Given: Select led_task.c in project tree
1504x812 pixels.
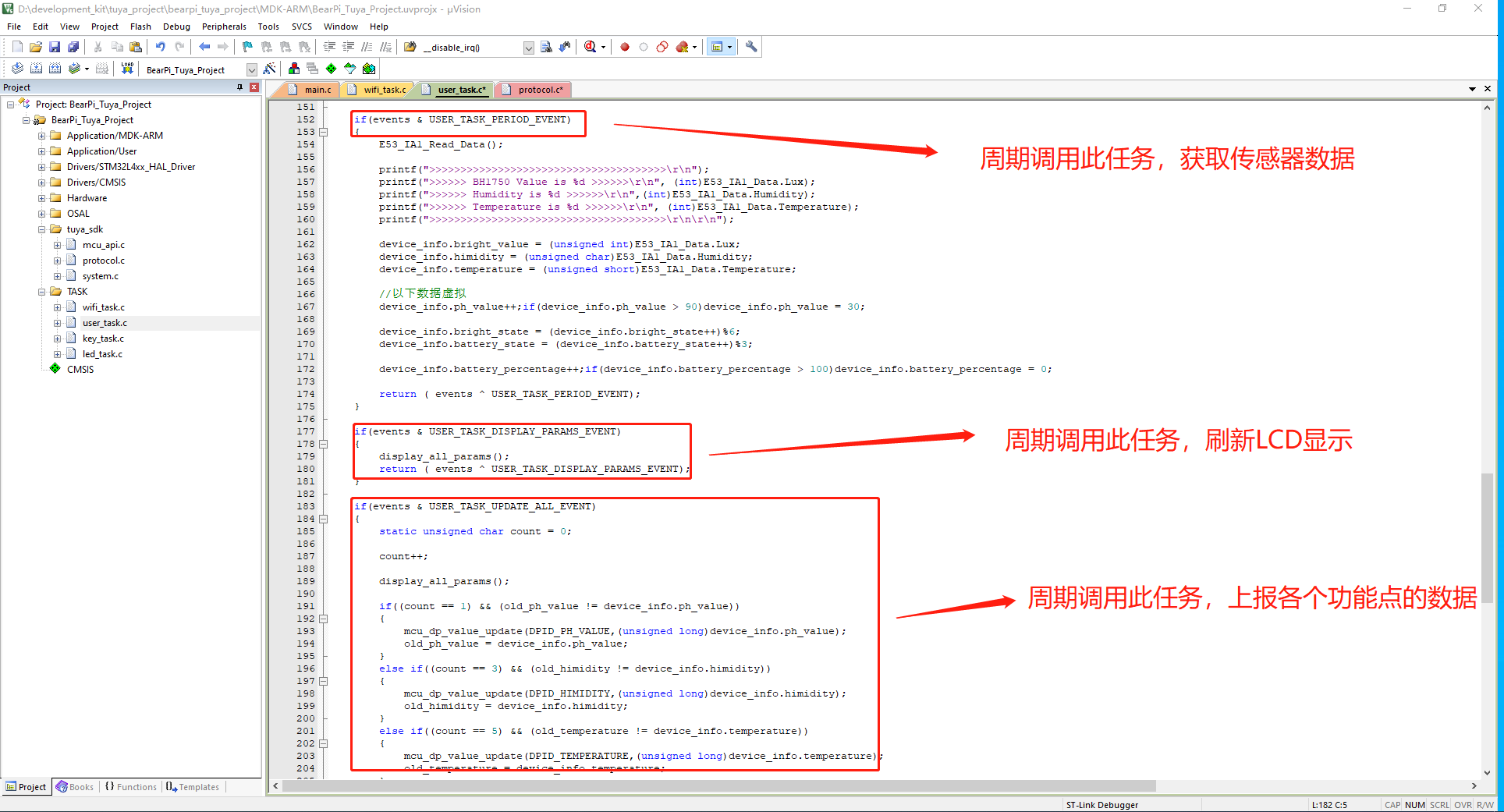Looking at the screenshot, I should [x=102, y=354].
